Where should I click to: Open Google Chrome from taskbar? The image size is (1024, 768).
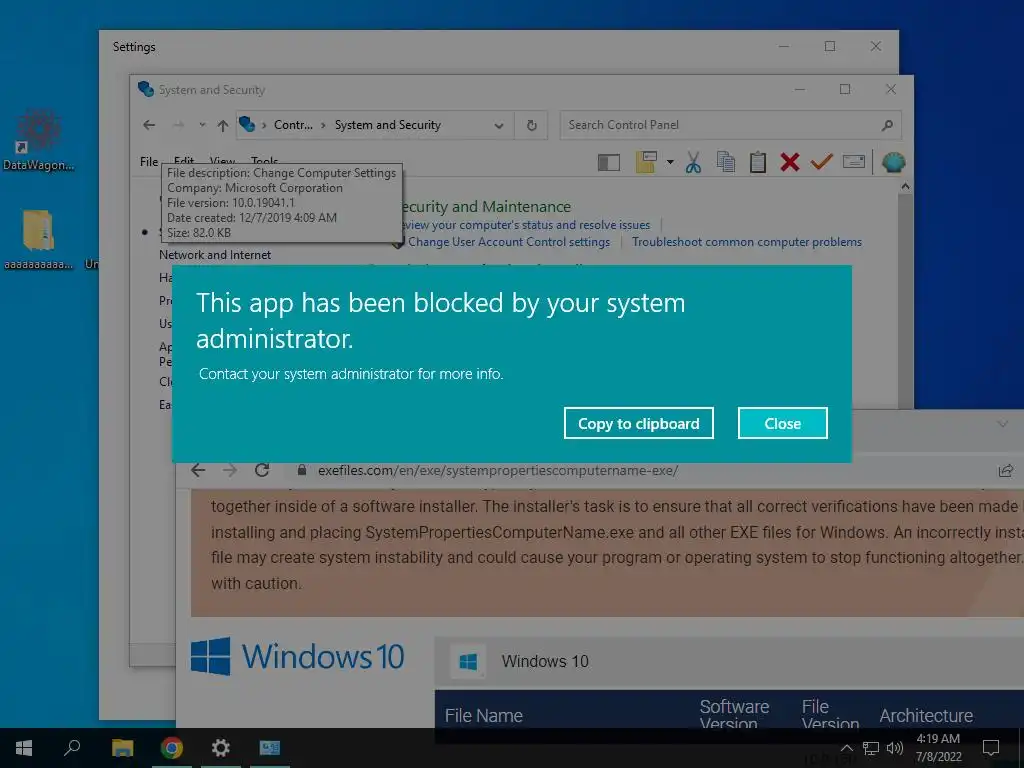pos(172,748)
